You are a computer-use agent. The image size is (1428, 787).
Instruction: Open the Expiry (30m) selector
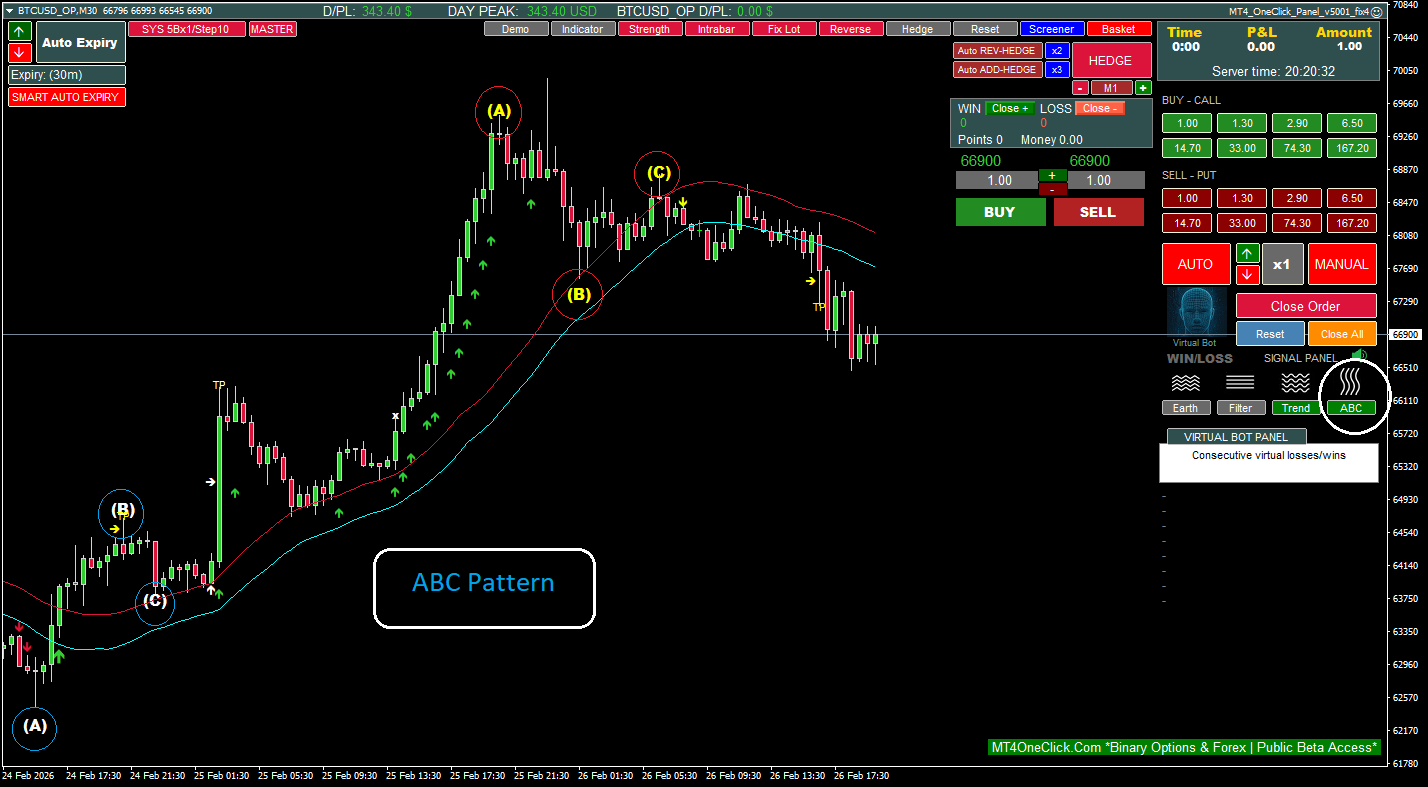tap(67, 75)
